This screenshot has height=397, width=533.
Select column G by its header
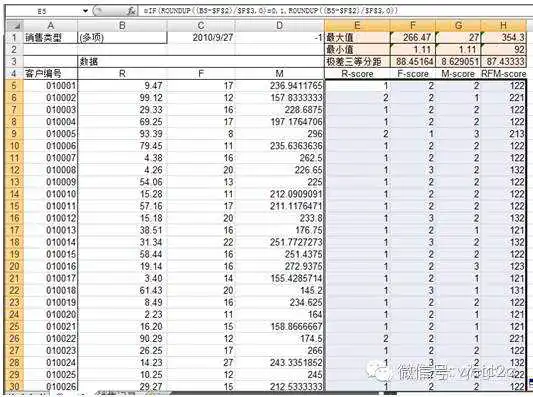(x=458, y=25)
